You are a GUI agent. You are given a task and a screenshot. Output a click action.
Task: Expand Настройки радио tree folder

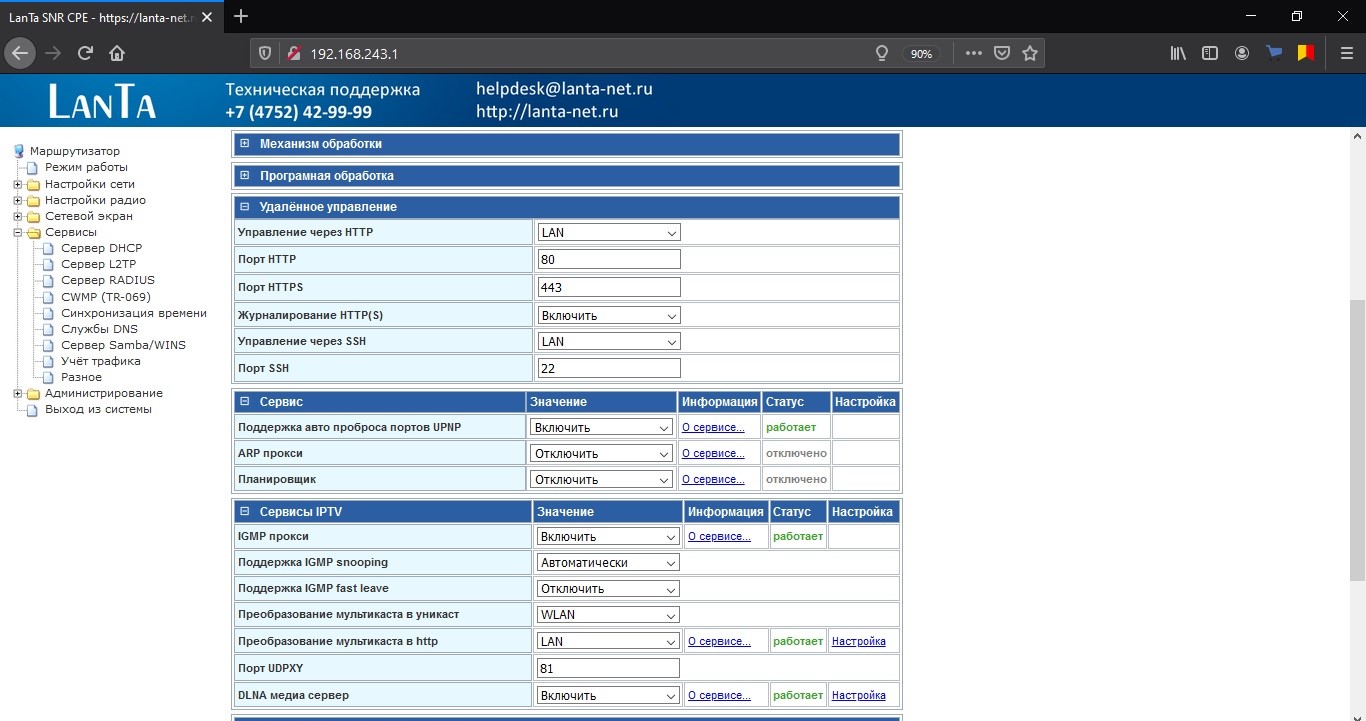tap(17, 200)
